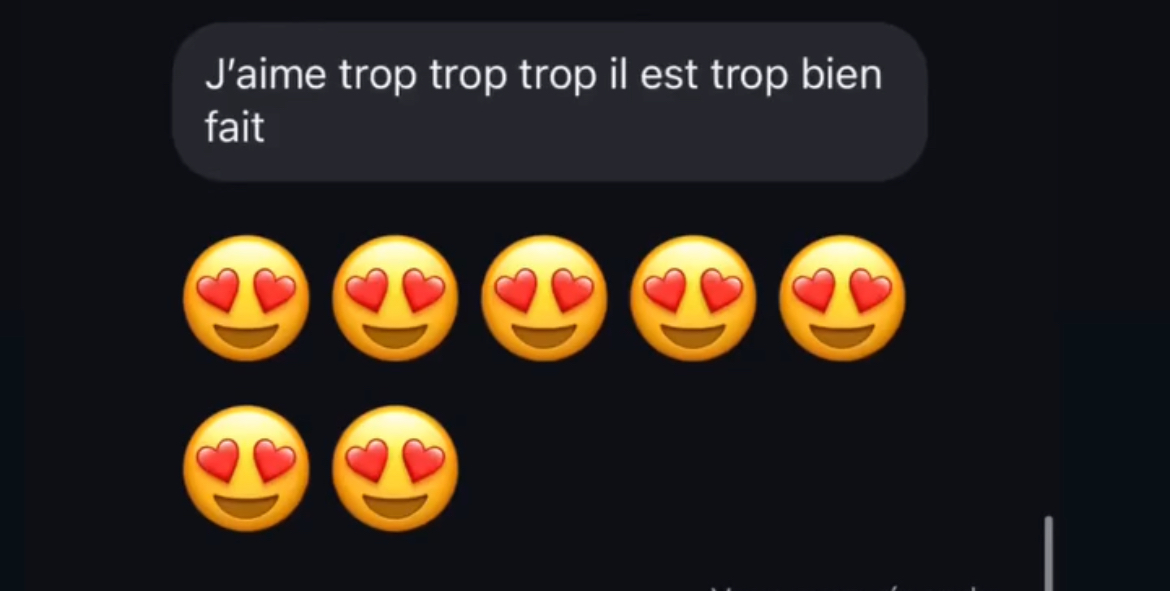Click empty area right of bottom emoji row
The width and height of the screenshot is (1170, 591).
pos(746,469)
